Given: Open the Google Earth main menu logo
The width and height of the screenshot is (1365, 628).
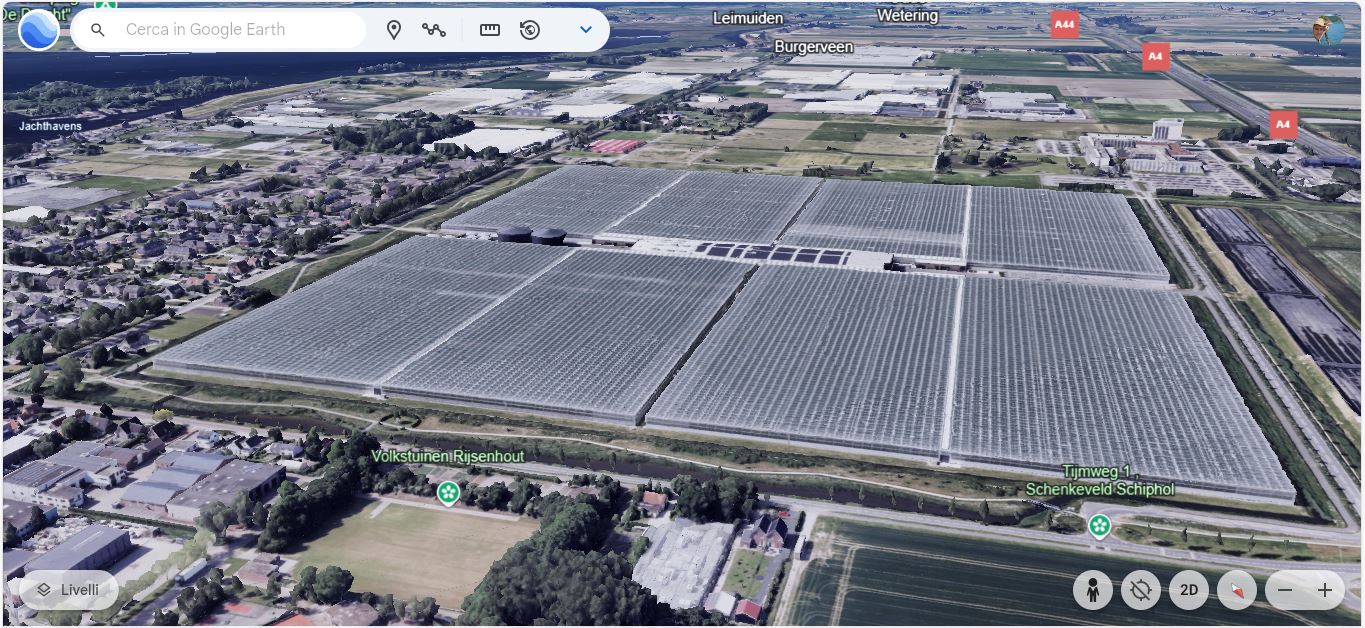Looking at the screenshot, I should pyautogui.click(x=39, y=29).
